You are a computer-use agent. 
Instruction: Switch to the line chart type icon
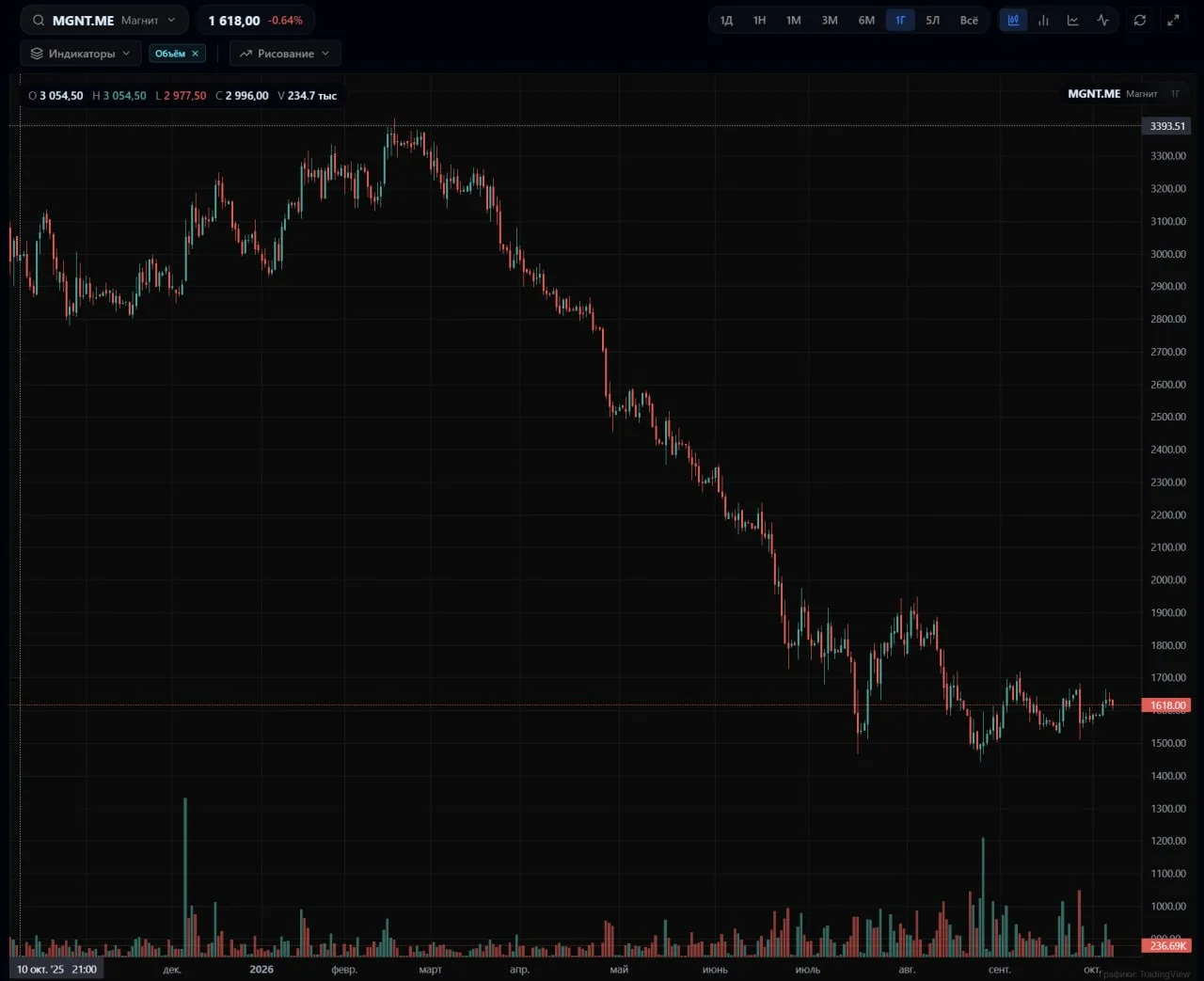tap(1072, 20)
